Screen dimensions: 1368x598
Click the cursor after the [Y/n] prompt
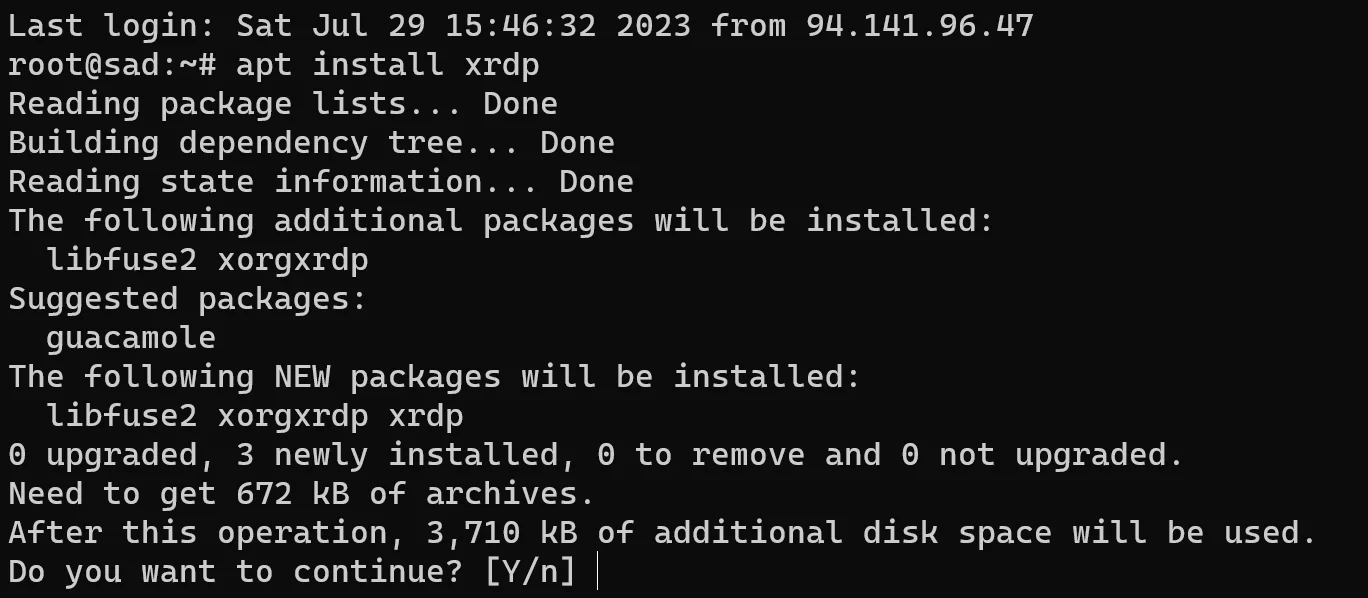pos(597,572)
